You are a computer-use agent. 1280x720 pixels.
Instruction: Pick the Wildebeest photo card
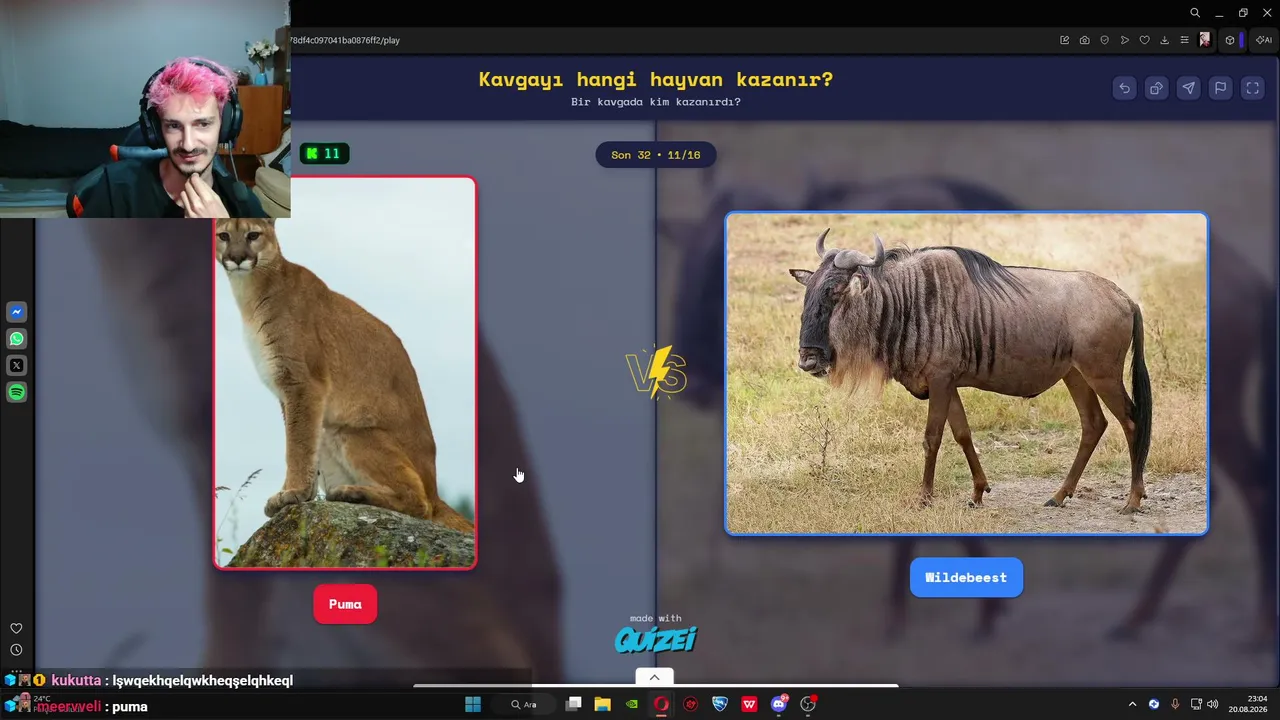click(x=966, y=373)
